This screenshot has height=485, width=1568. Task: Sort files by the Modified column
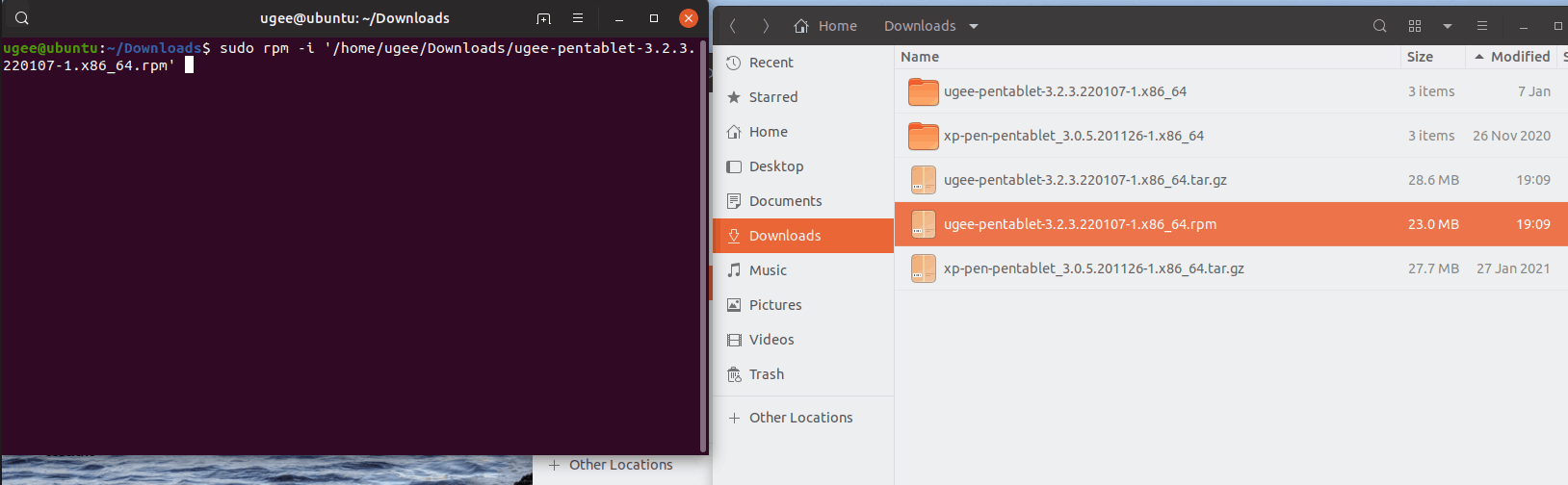1519,57
